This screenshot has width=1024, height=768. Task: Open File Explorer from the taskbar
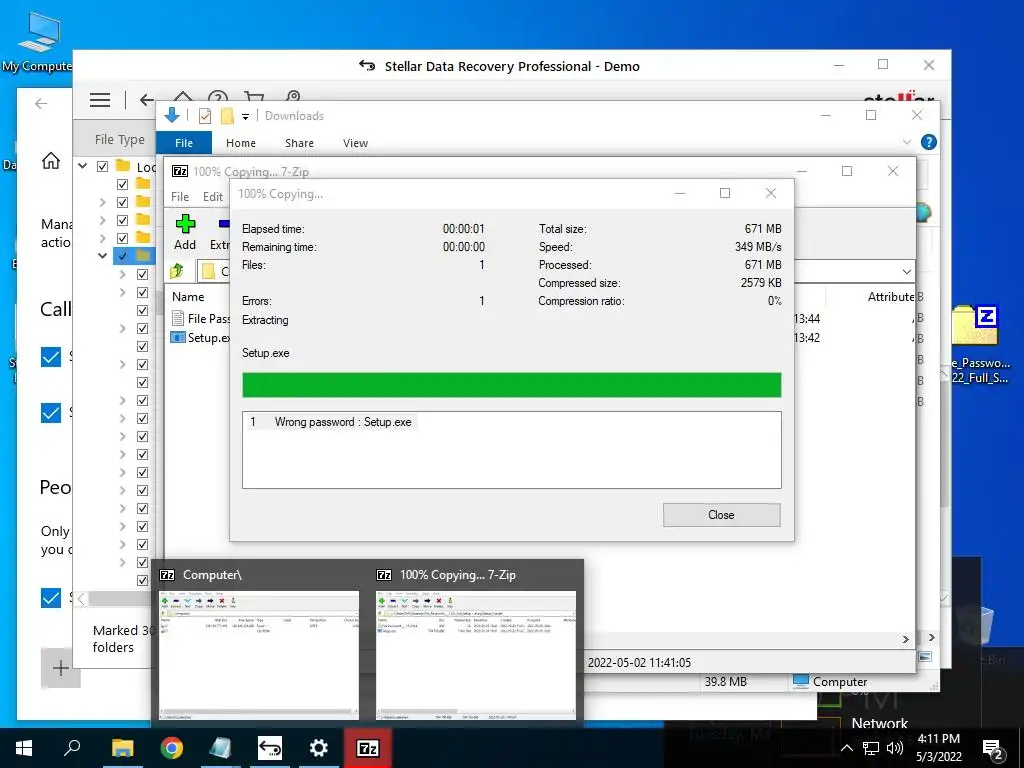tap(122, 748)
